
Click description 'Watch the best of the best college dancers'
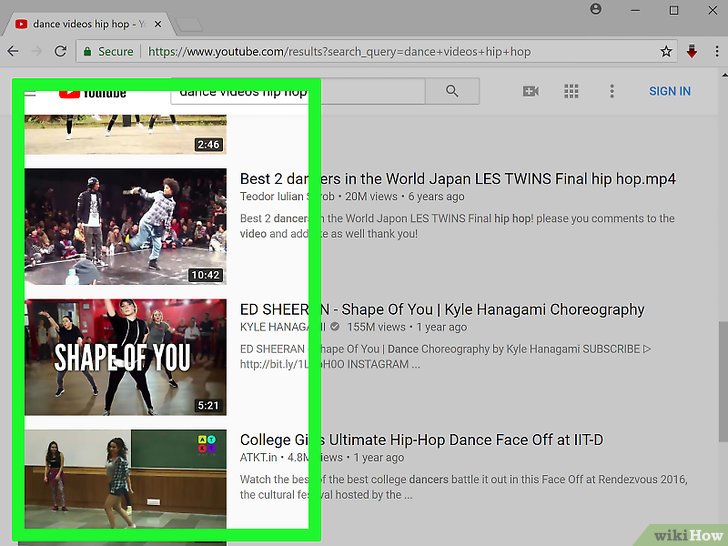click(x=463, y=487)
